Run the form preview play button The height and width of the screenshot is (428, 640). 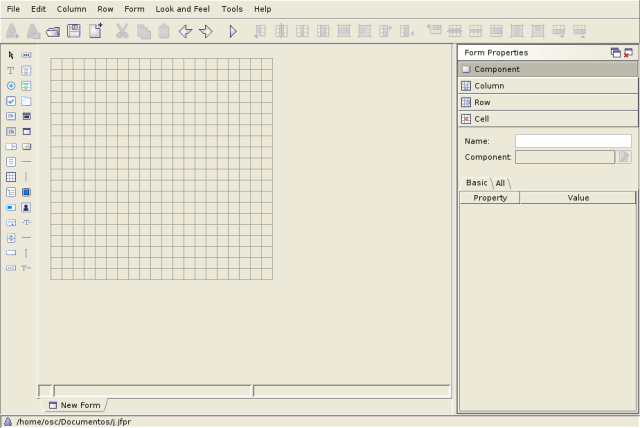coord(233,32)
